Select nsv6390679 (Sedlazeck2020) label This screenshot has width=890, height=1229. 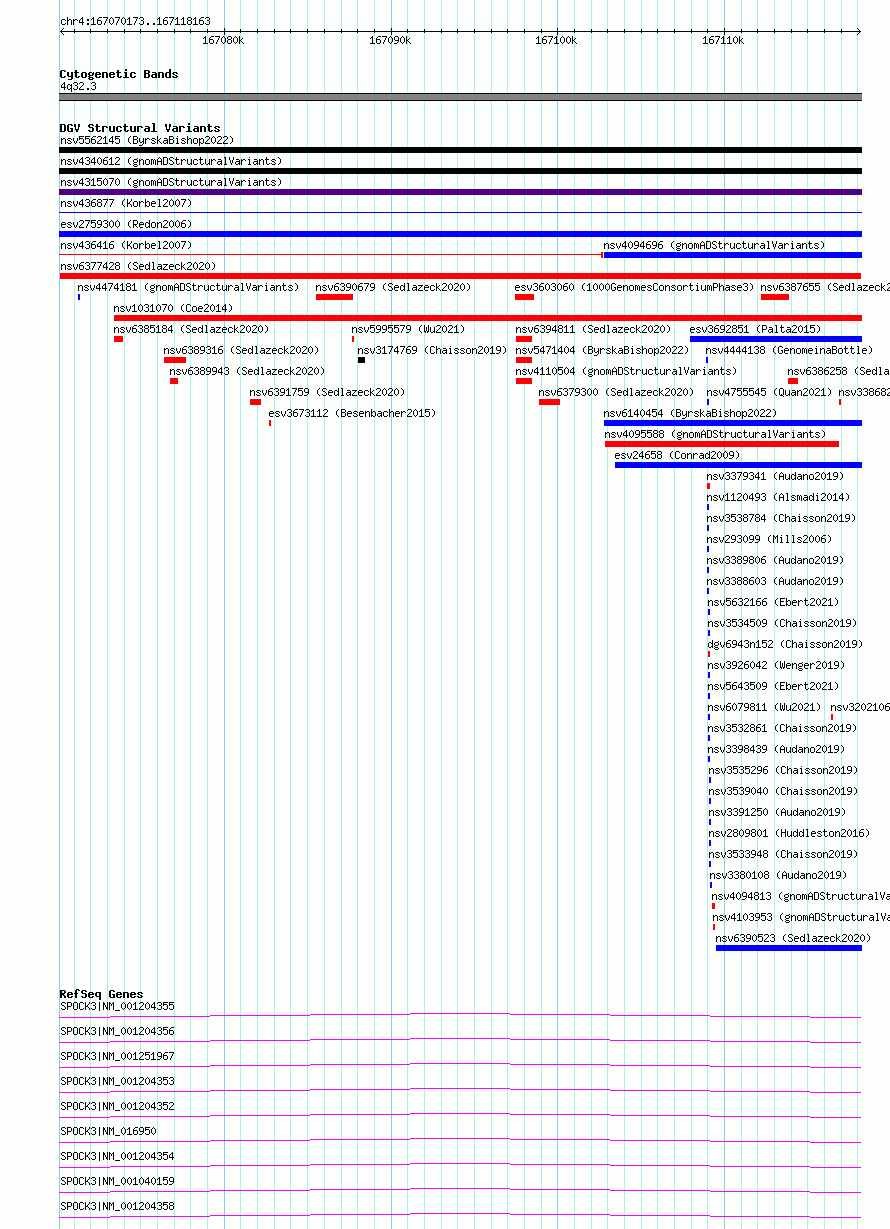393,287
